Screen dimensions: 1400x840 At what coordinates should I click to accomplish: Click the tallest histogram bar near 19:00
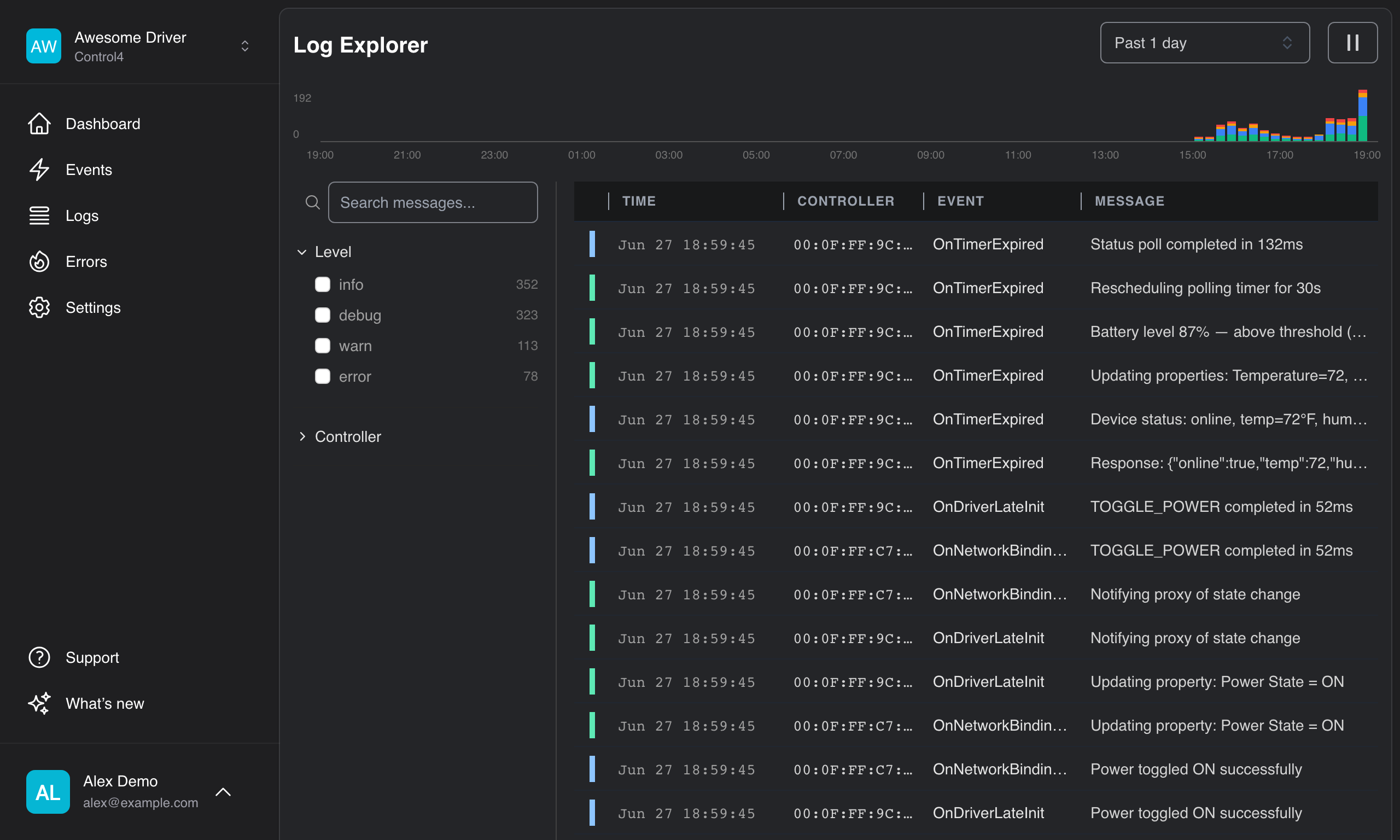pos(1363,115)
